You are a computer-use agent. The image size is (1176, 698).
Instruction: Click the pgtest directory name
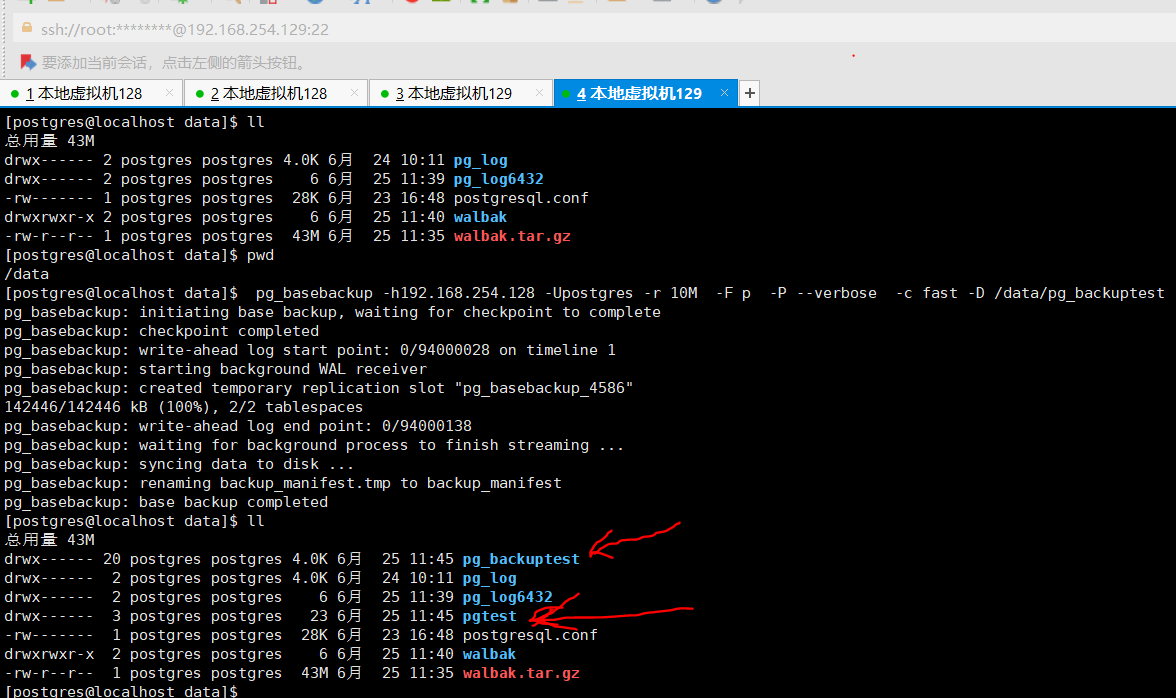point(489,616)
